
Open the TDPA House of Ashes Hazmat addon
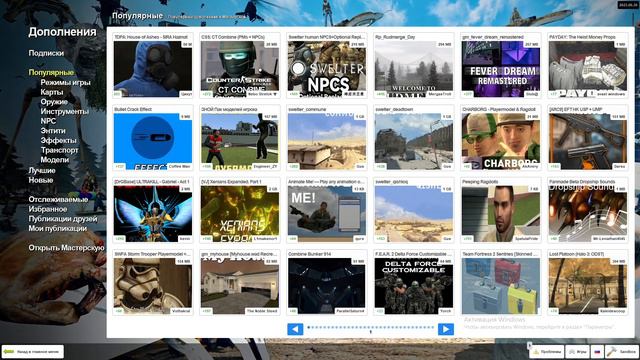point(153,66)
